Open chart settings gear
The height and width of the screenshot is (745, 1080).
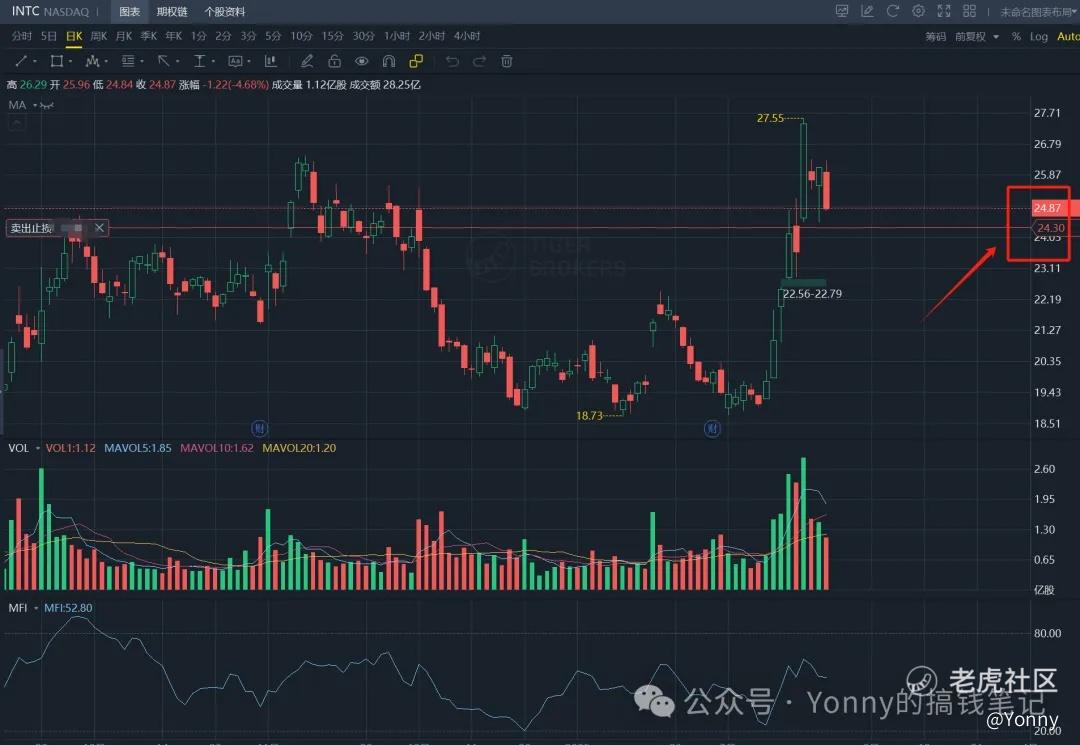click(918, 11)
